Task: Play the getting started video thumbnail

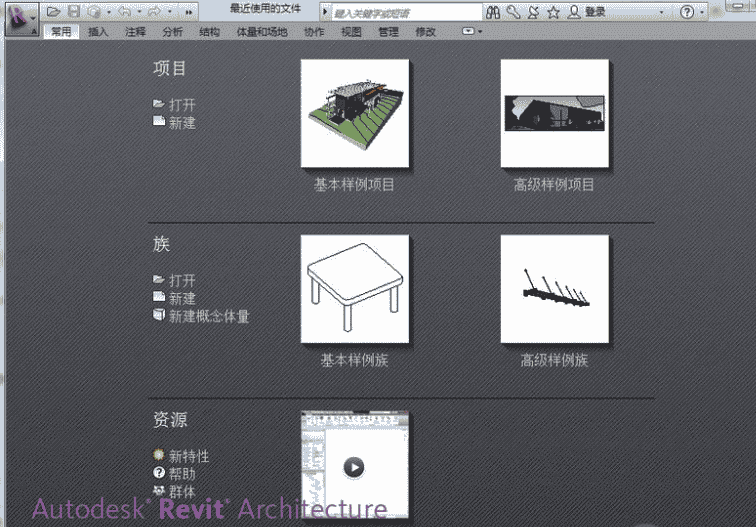Action: (x=354, y=466)
